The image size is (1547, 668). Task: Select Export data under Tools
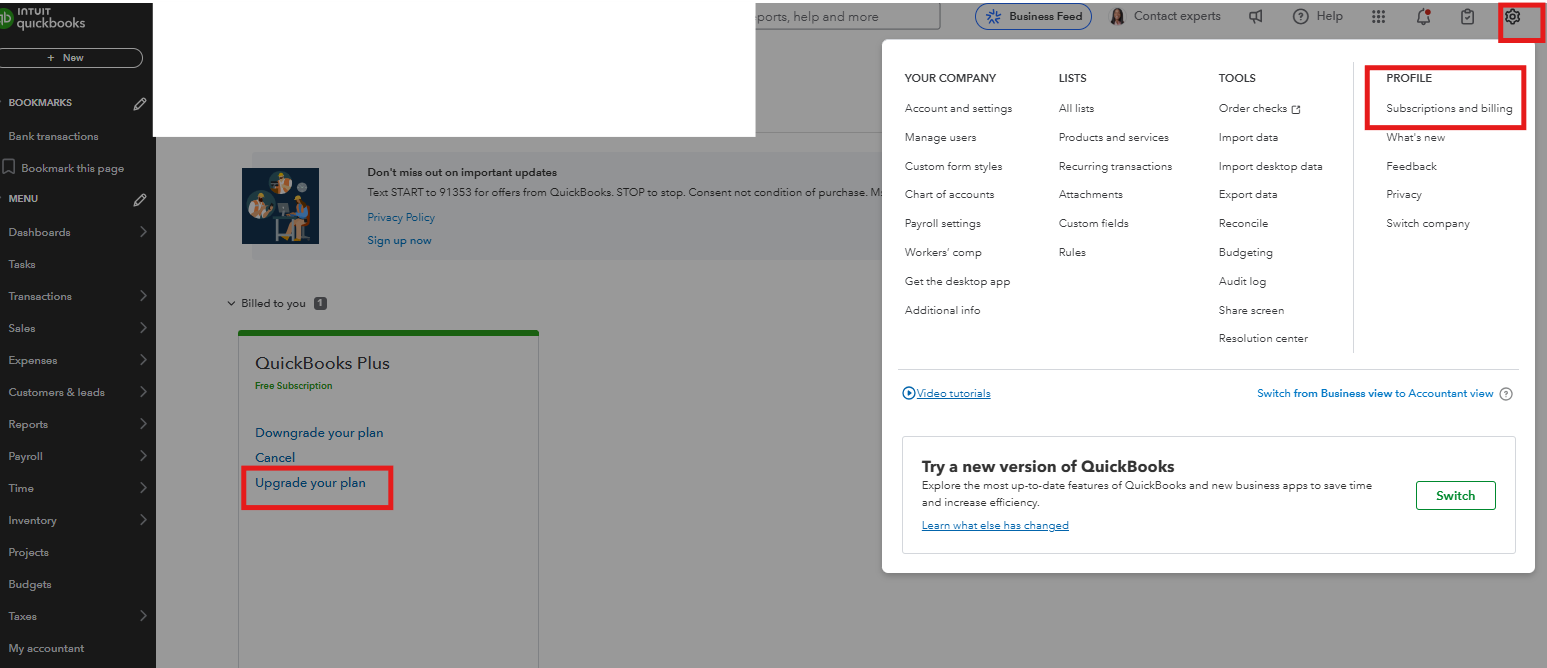1248,195
